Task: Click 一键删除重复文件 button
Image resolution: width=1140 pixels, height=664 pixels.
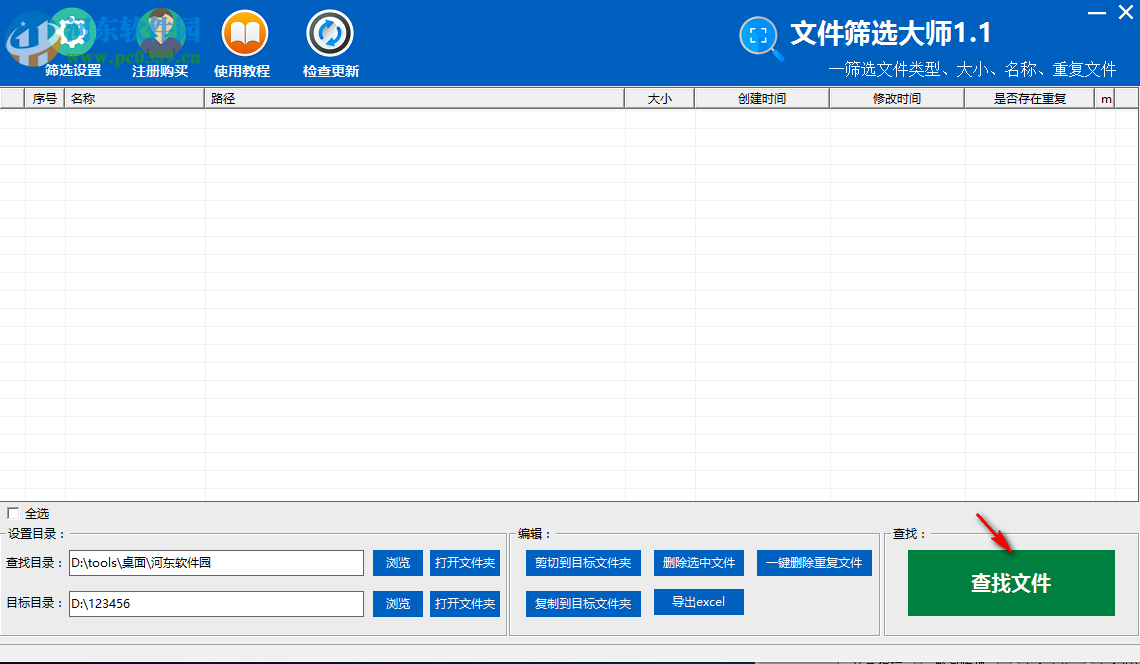Action: (x=814, y=563)
